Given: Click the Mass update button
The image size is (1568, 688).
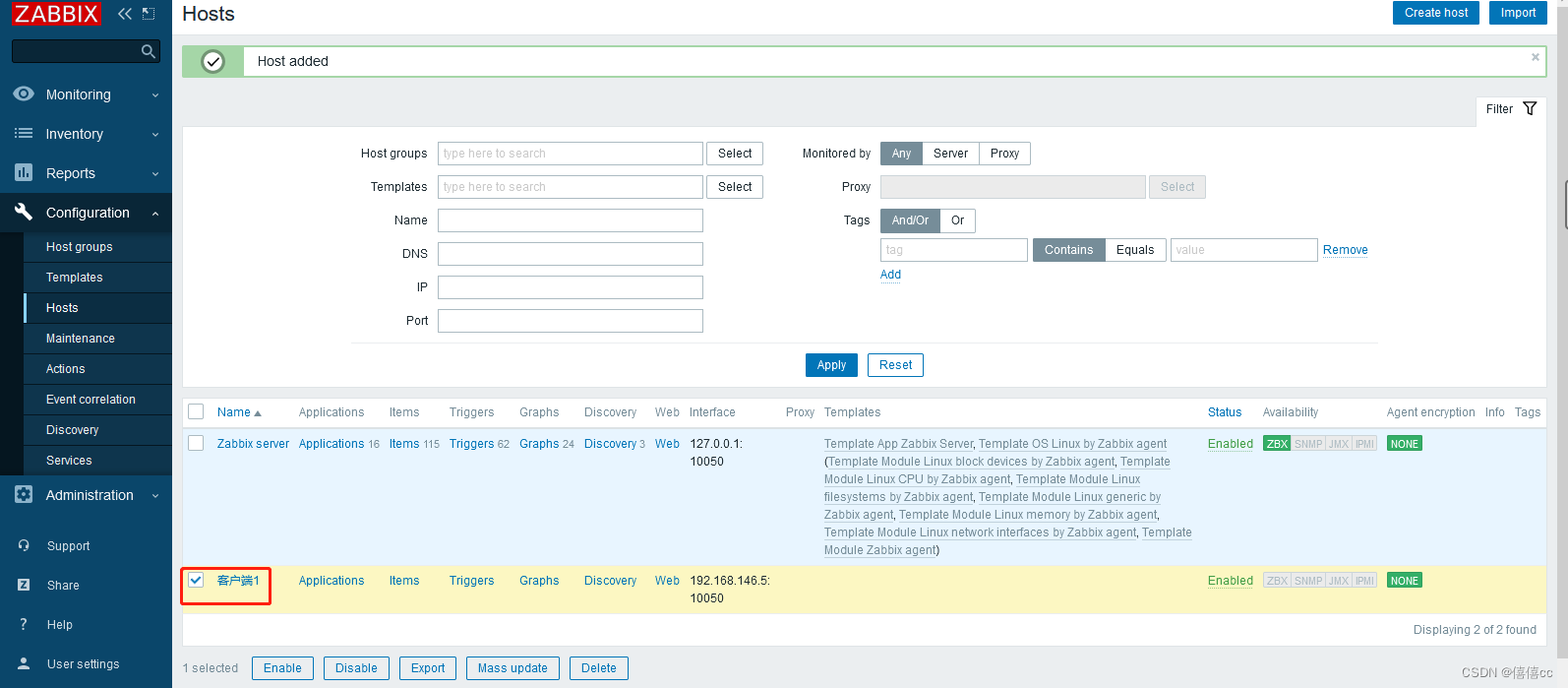Looking at the screenshot, I should point(513,668).
